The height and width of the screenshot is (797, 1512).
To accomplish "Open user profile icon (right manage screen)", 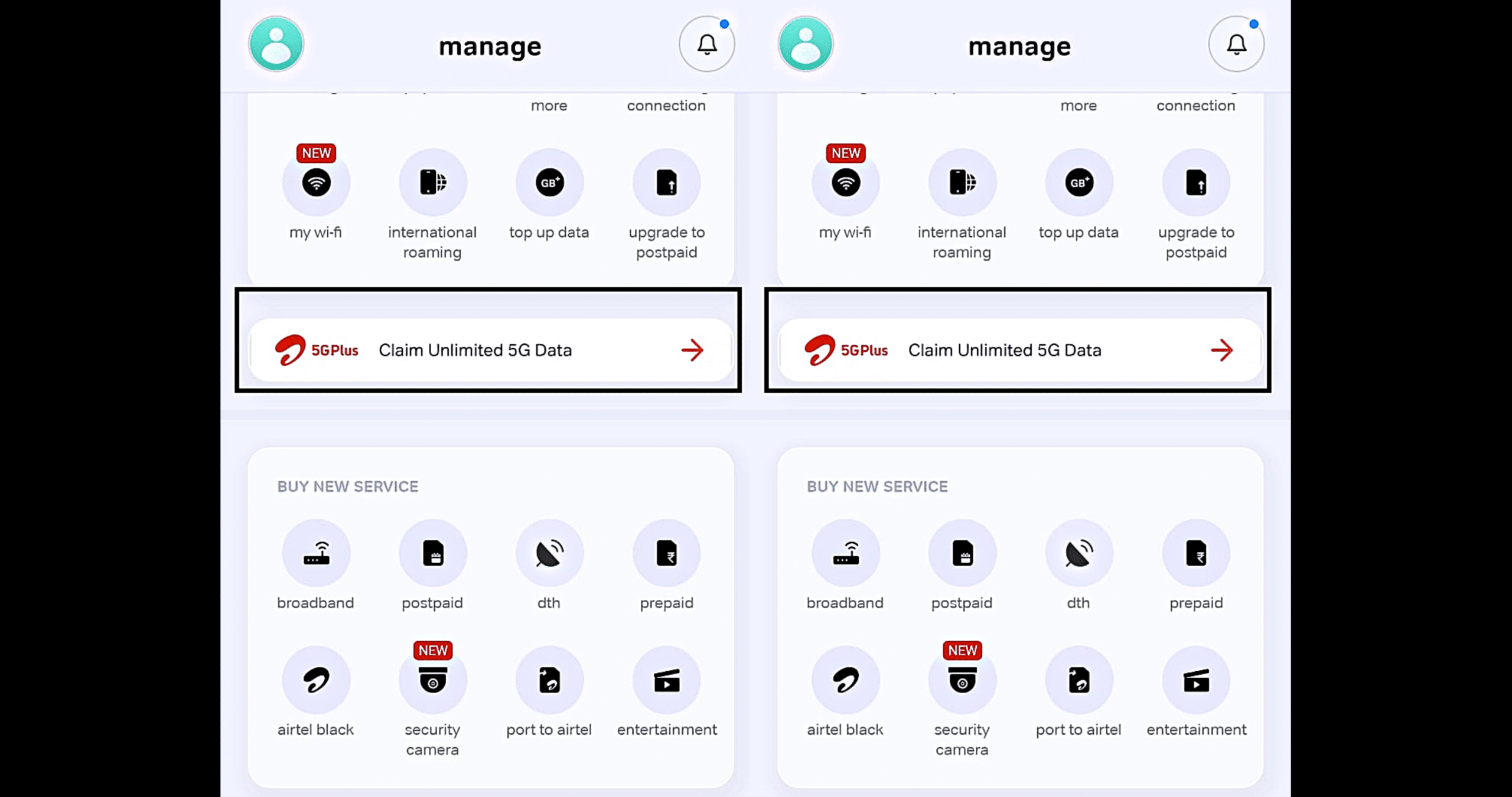I will (x=805, y=44).
